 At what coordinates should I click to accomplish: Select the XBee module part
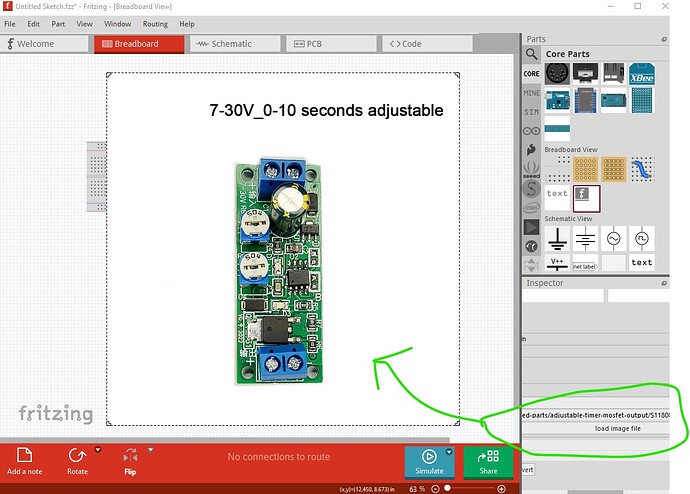pyautogui.click(x=642, y=73)
